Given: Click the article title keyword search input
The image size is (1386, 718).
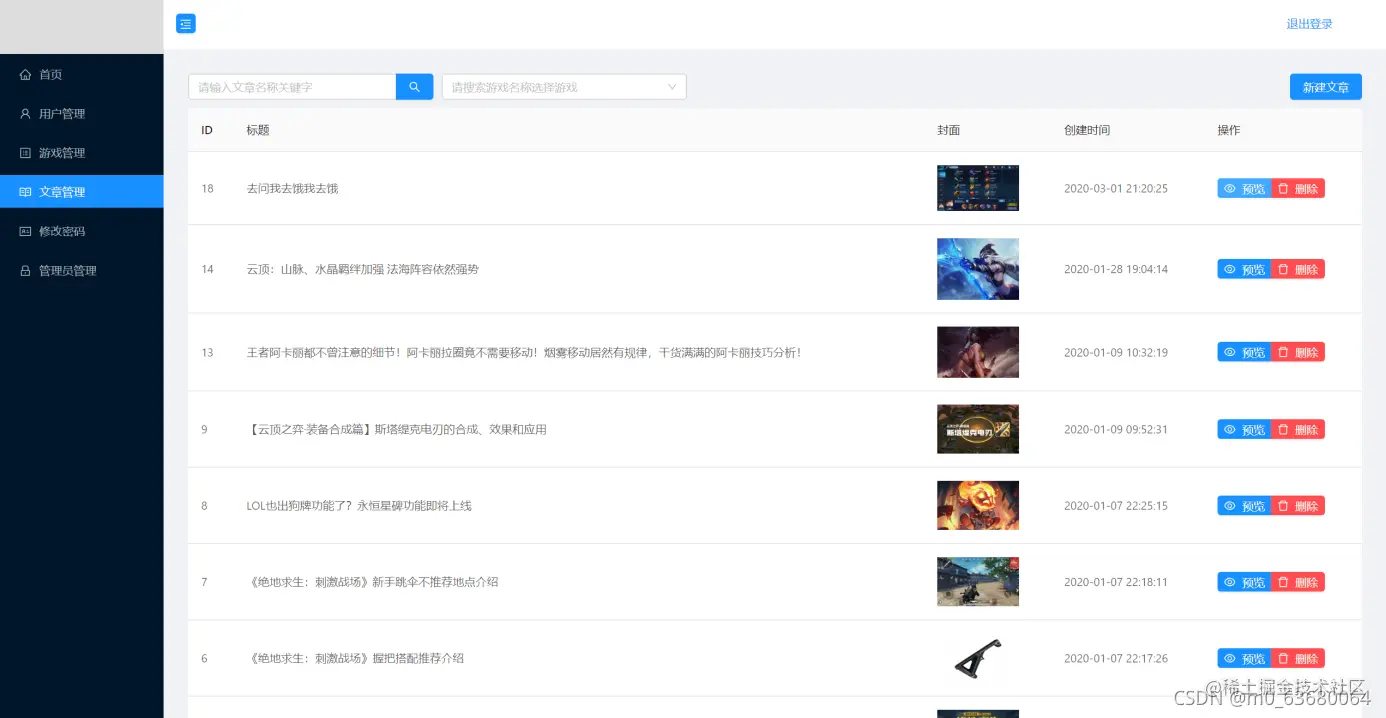Looking at the screenshot, I should click(290, 86).
